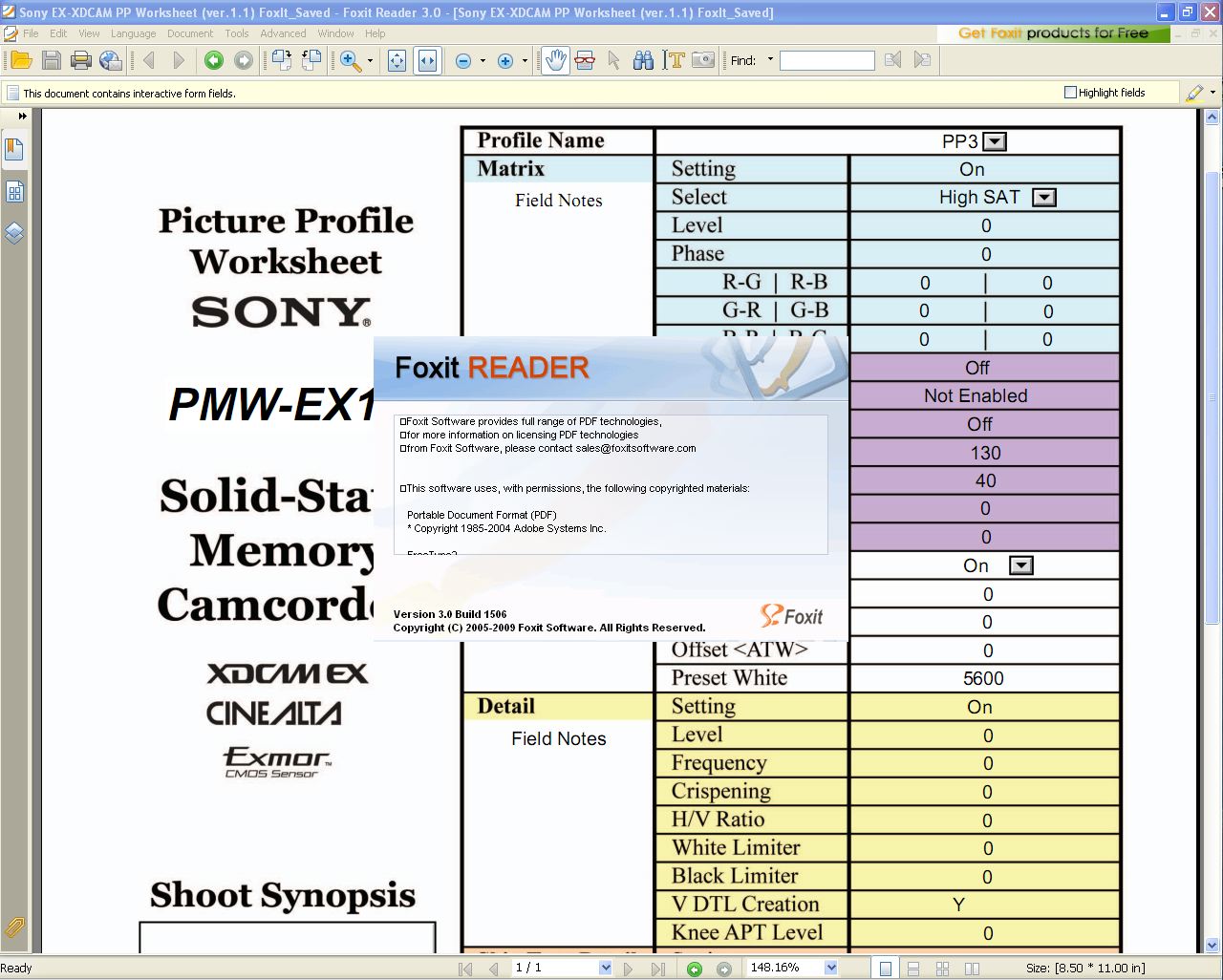Viewport: 1223px width, 980px height.
Task: Click the red reading glasses icon
Action: [585, 60]
